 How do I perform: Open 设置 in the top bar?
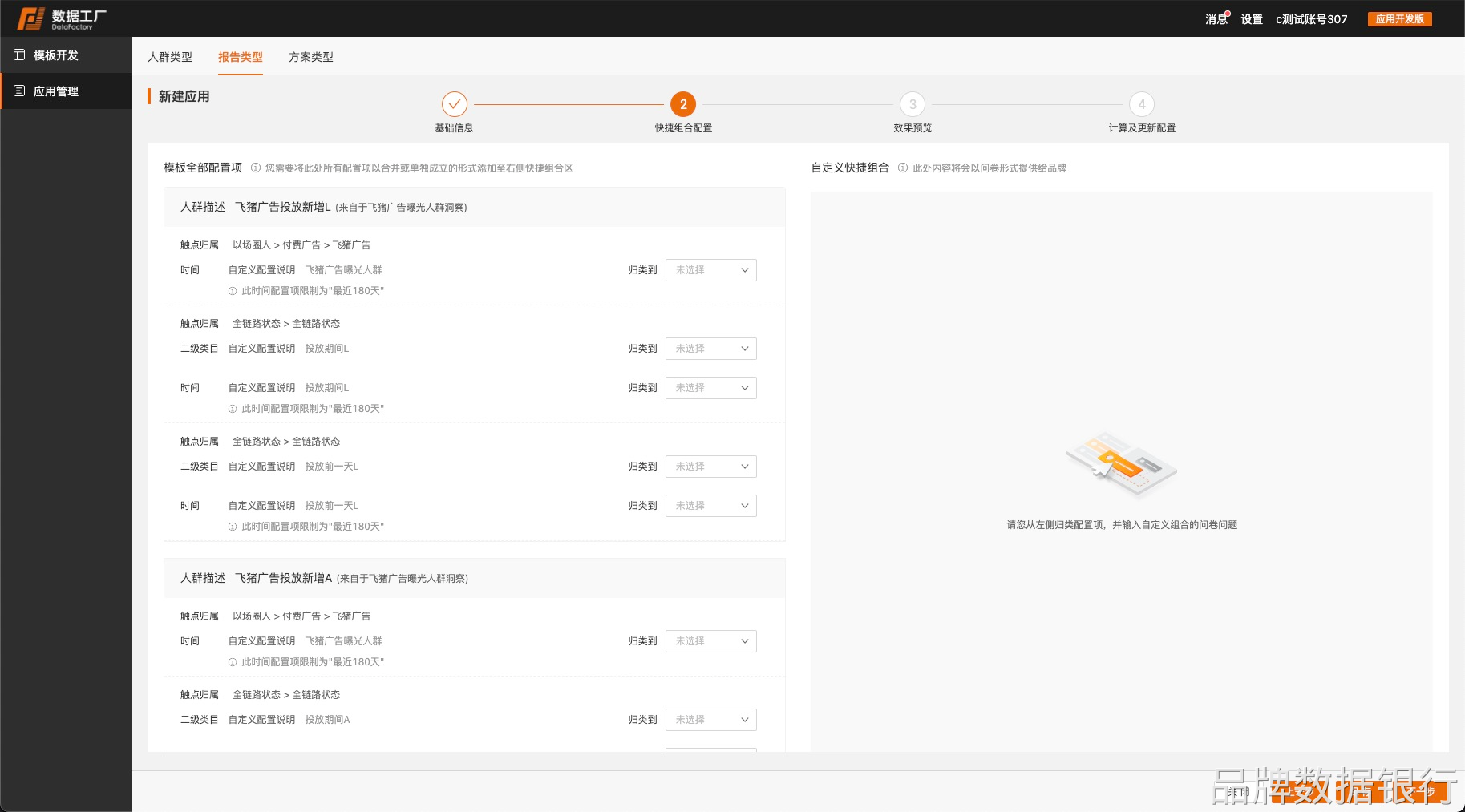point(1252,19)
